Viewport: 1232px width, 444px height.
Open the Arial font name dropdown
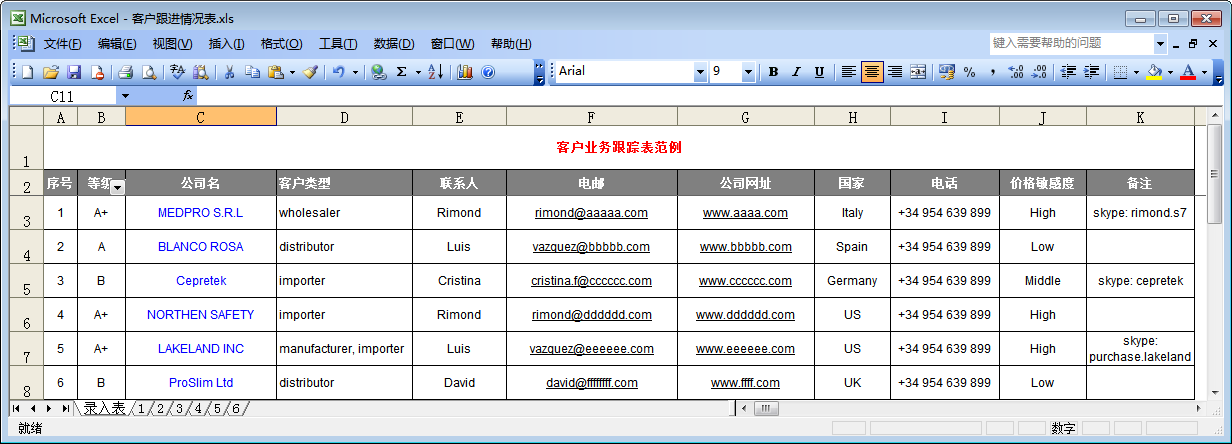coord(700,72)
